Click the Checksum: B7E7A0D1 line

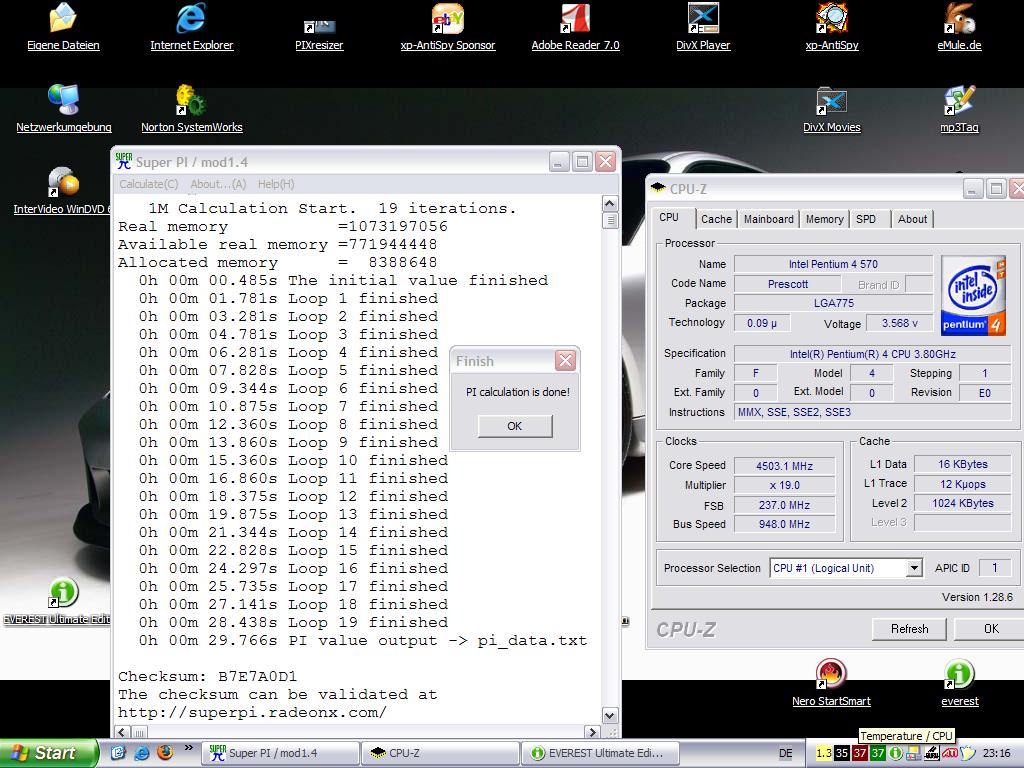(208, 677)
